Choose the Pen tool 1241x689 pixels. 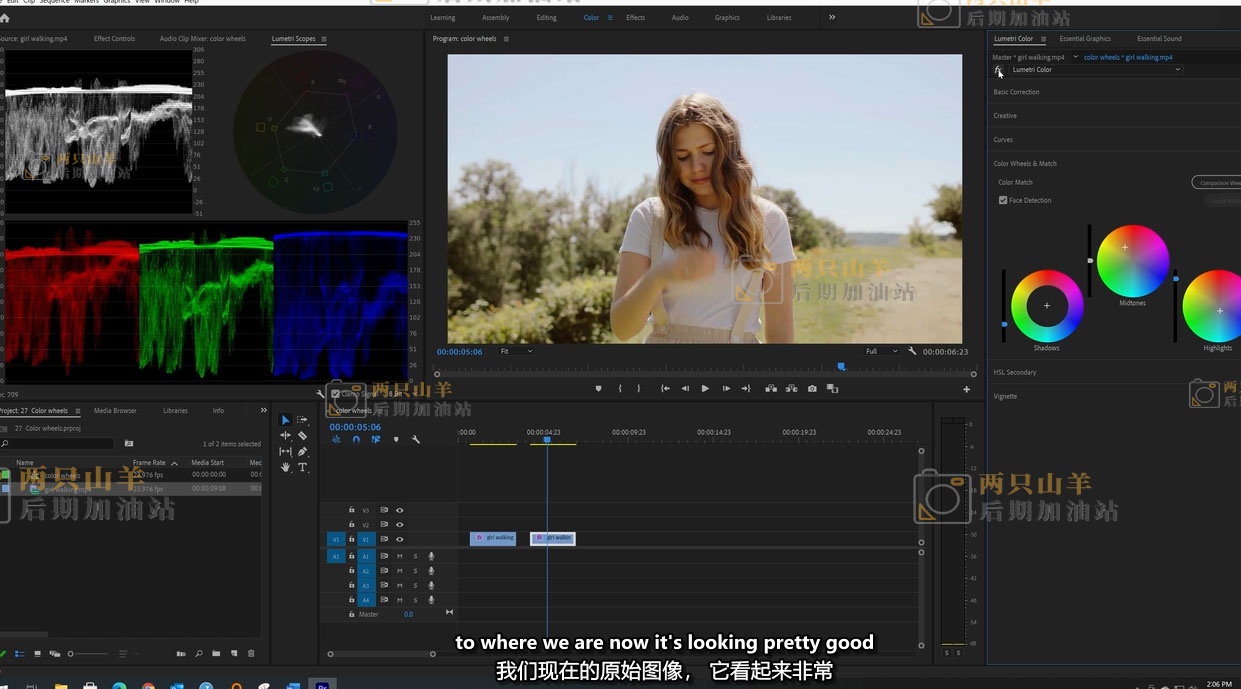(302, 452)
